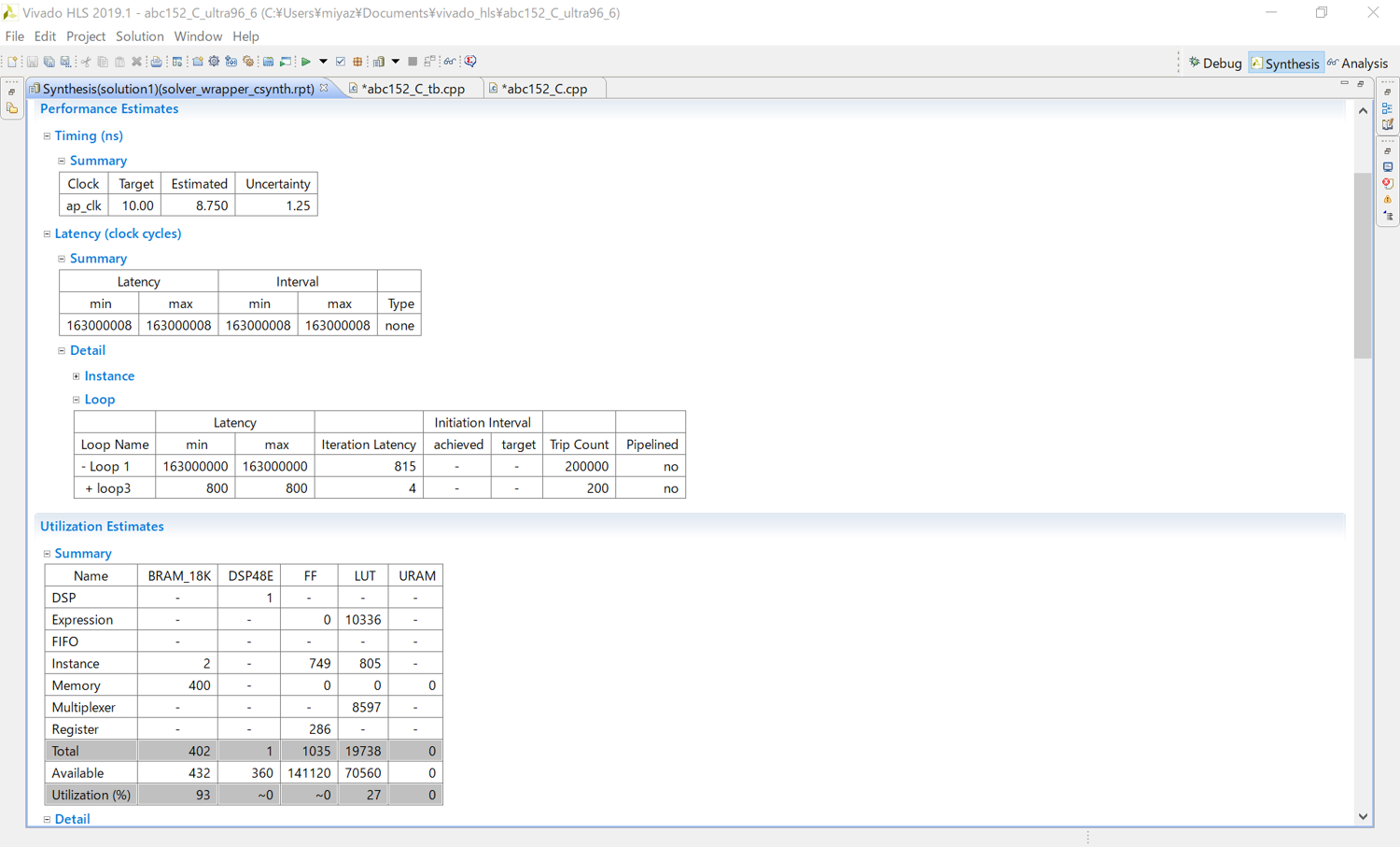
Task: Maximize the editor area
Action: point(1361,84)
